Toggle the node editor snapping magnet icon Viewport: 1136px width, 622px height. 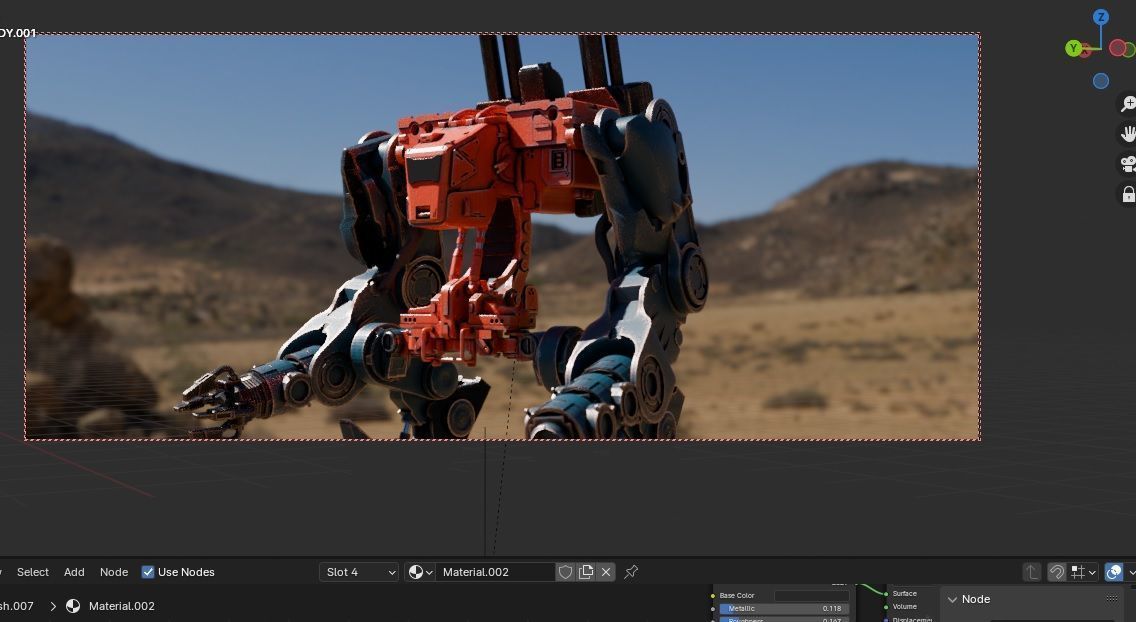coord(1057,572)
